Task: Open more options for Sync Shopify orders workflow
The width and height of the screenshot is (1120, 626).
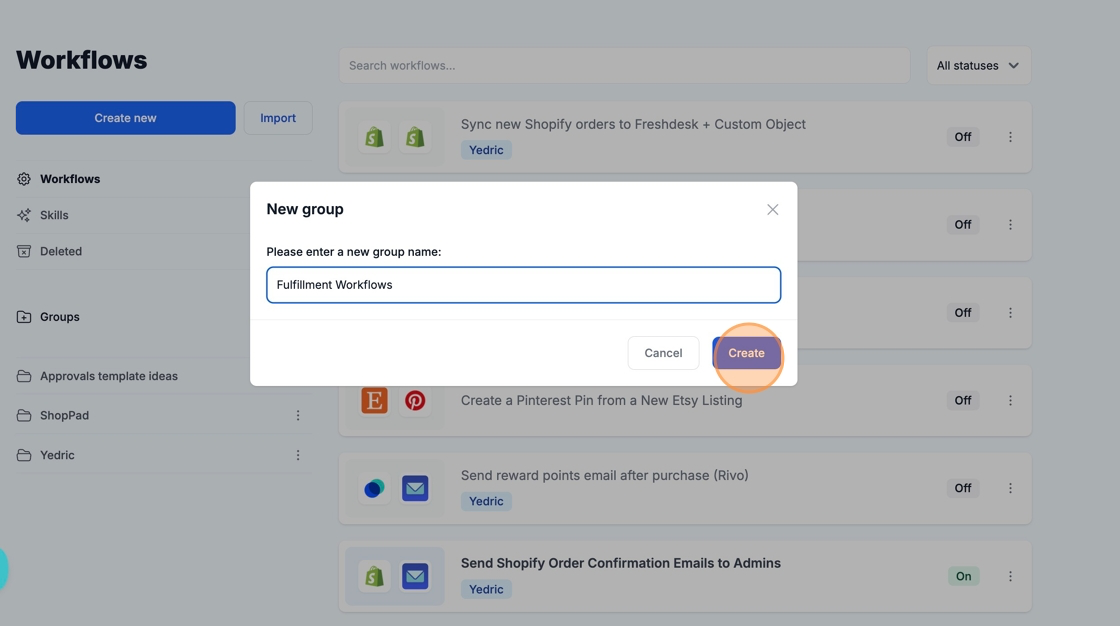Action: pos(1010,137)
